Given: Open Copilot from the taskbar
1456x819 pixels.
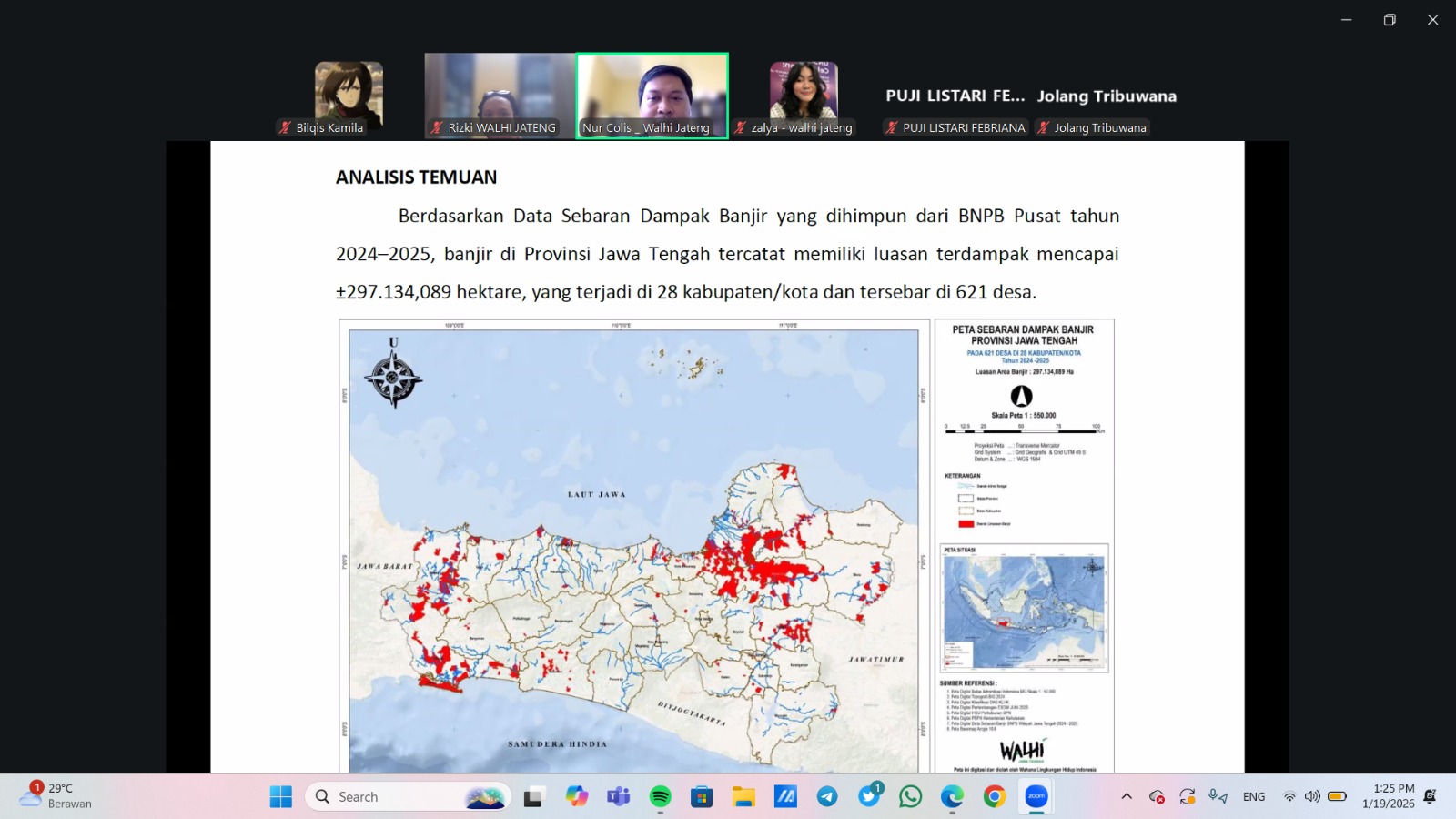Looking at the screenshot, I should (577, 797).
